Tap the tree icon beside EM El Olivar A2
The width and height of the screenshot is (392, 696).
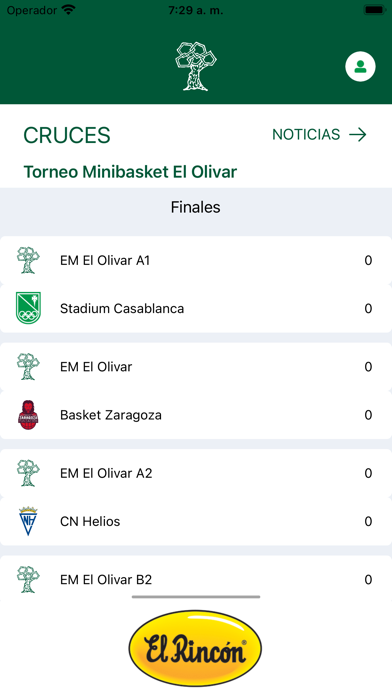coord(28,473)
